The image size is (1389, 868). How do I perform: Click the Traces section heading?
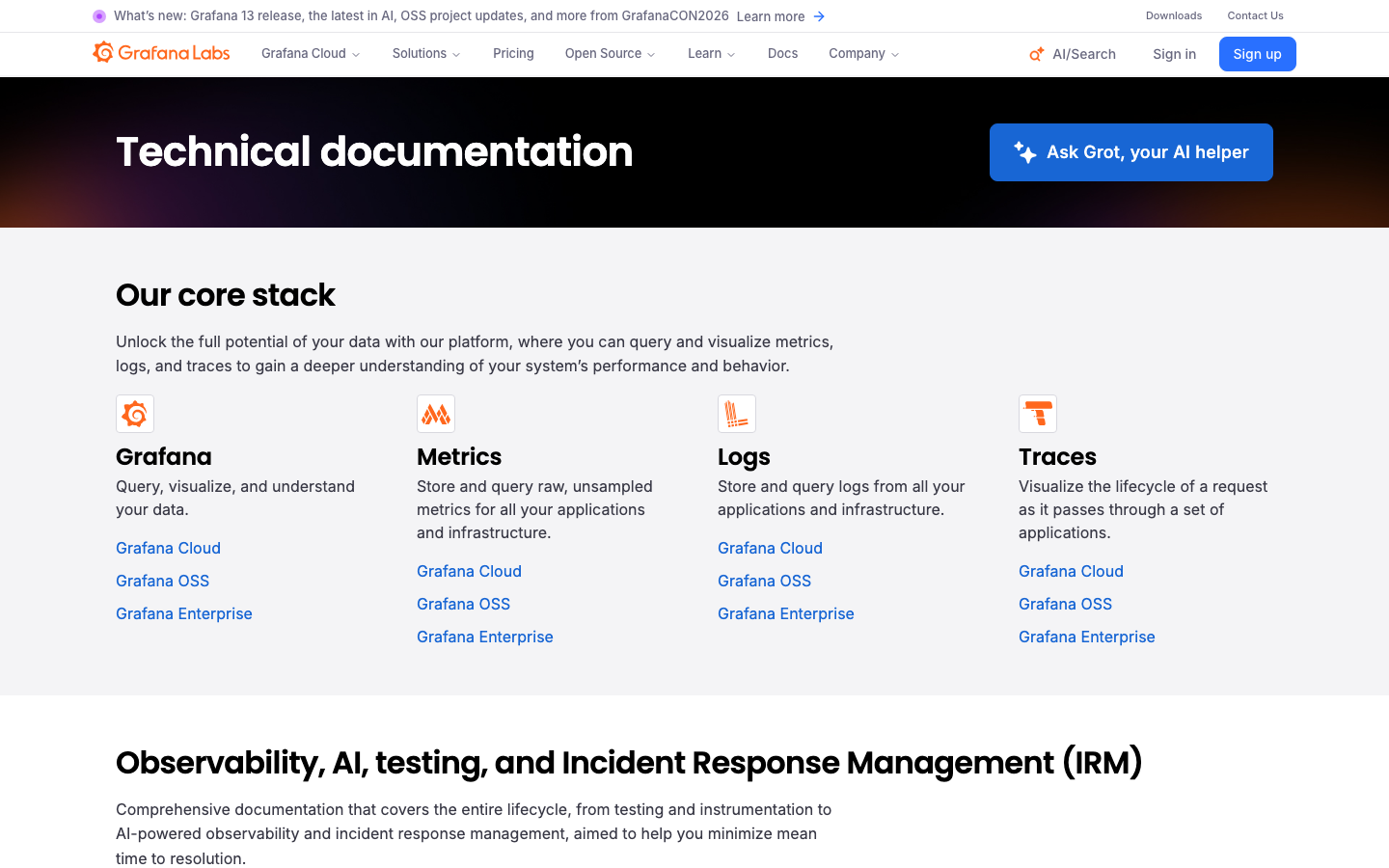[1057, 456]
